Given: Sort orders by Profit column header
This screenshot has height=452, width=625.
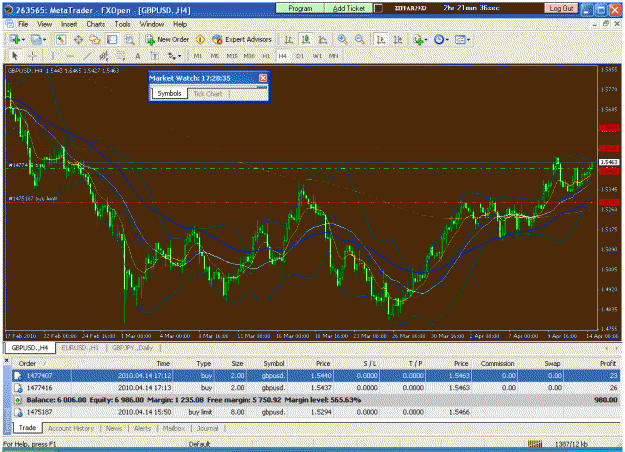Looking at the screenshot, I should coord(608,363).
